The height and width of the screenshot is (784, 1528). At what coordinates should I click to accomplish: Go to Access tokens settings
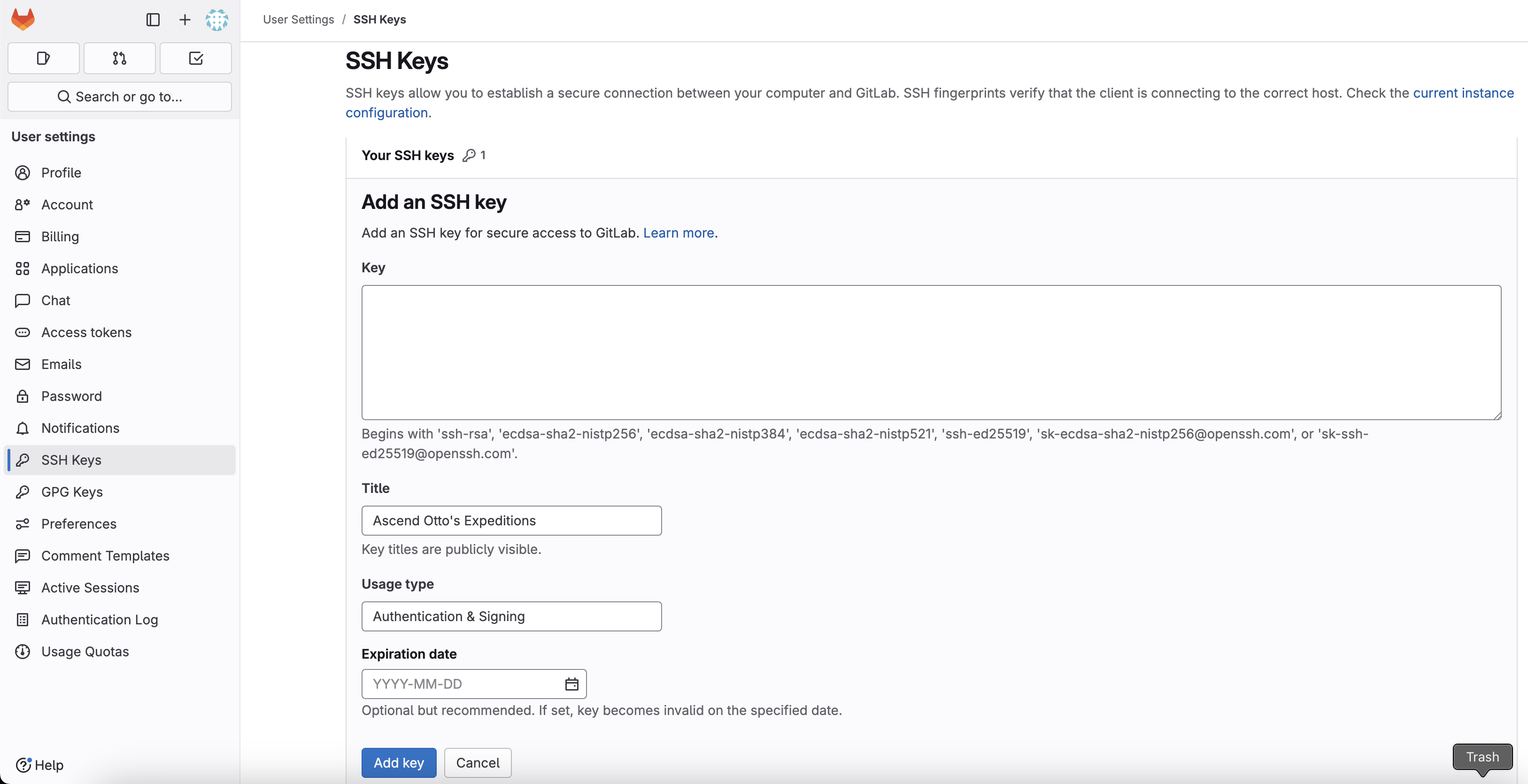[86, 332]
